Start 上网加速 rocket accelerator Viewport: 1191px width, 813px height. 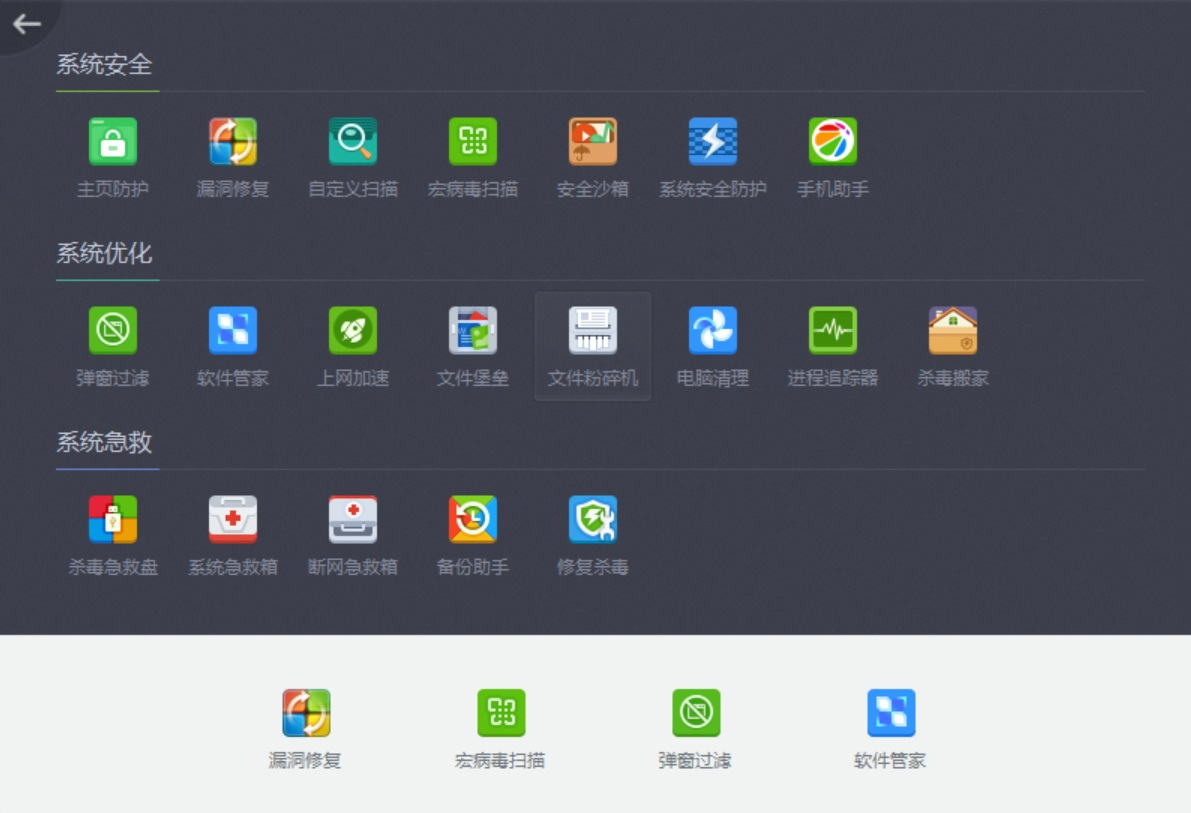(353, 331)
